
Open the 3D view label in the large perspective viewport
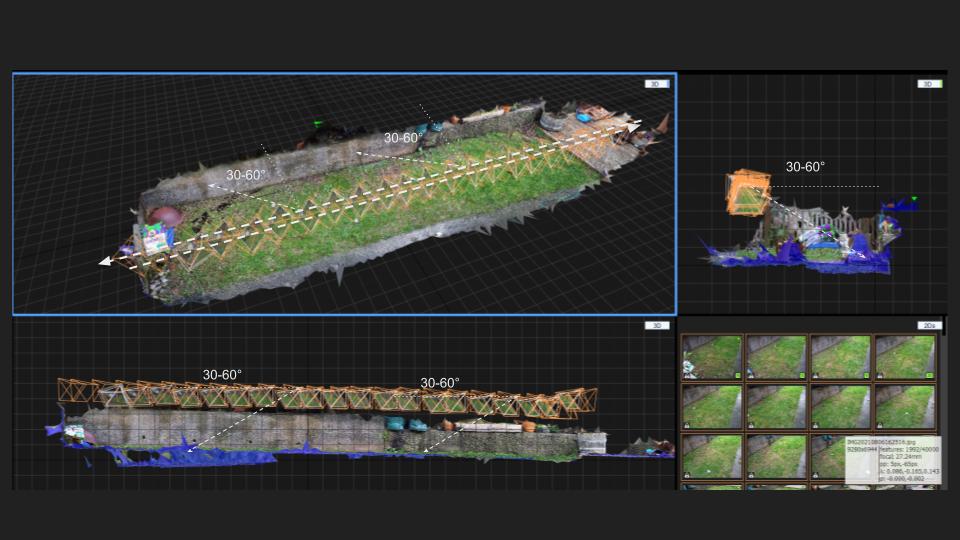pyautogui.click(x=656, y=84)
